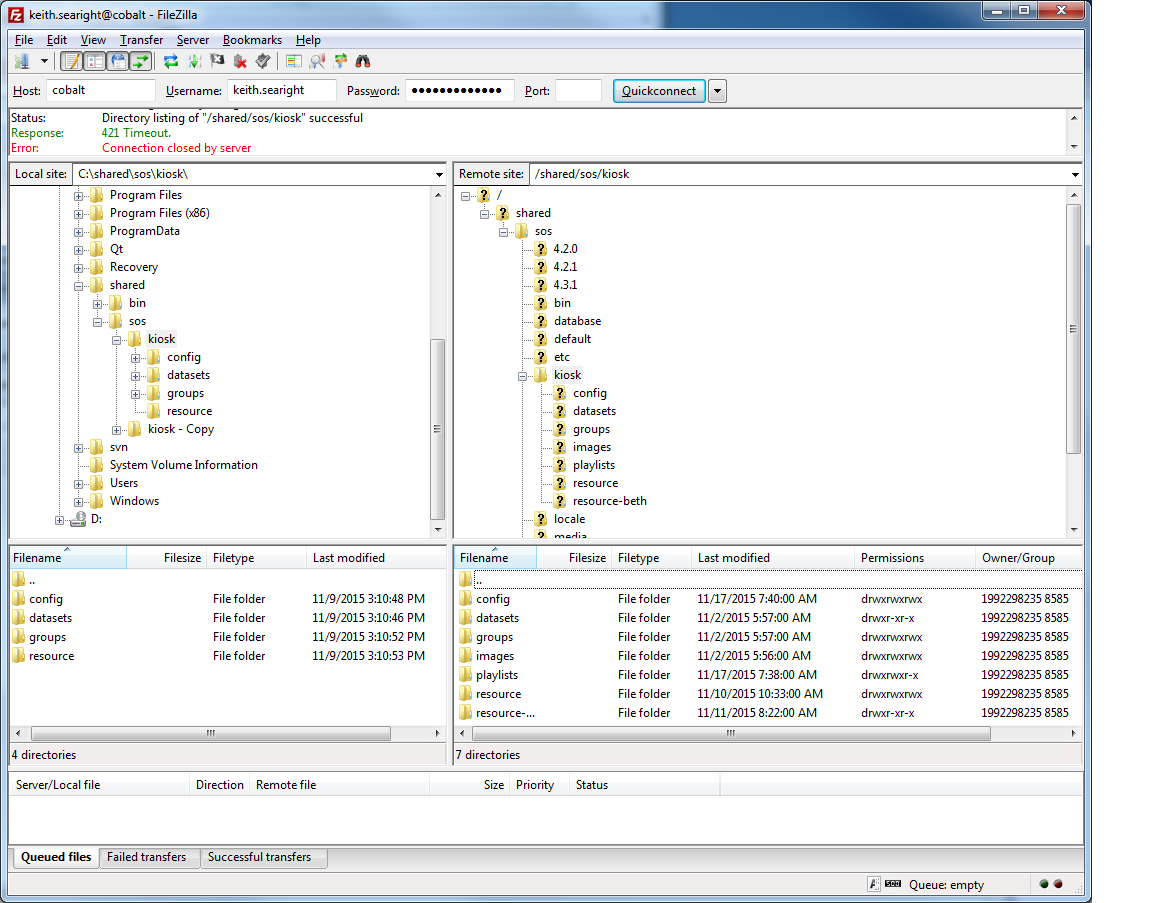Screen dimensions: 1152x903
Task: Toggle the message log display
Action: (71, 62)
